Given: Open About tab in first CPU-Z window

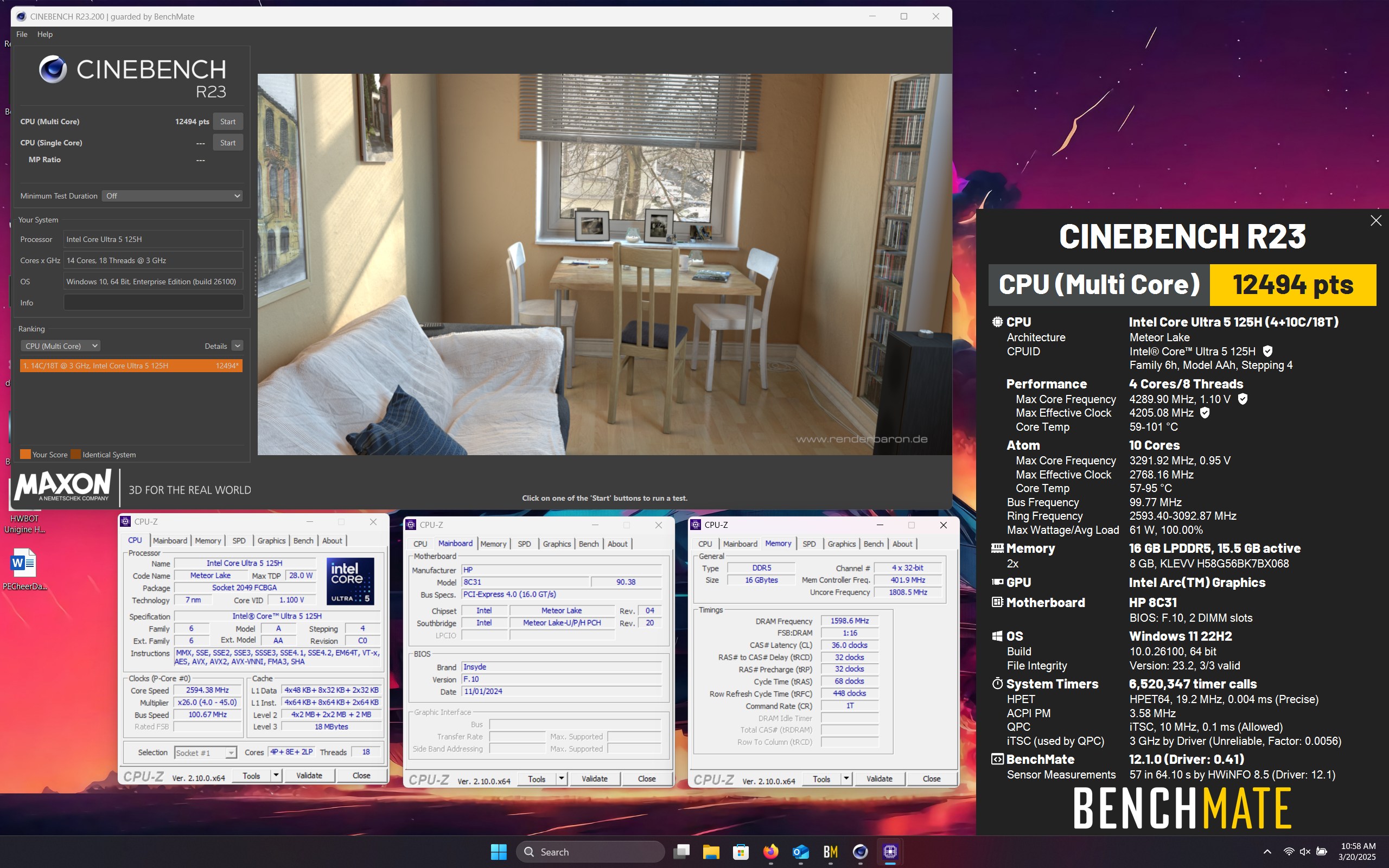Looking at the screenshot, I should [332, 541].
